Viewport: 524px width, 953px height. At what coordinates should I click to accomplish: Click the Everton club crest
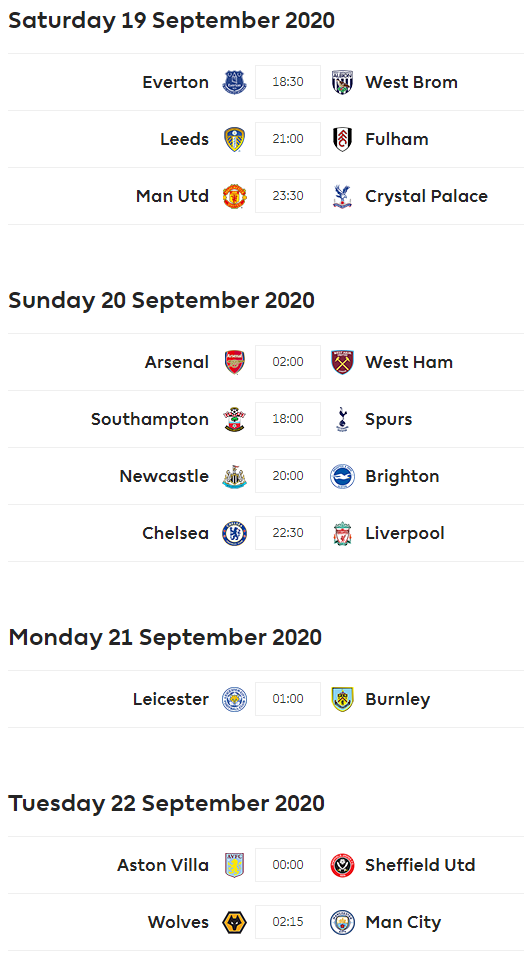pyautogui.click(x=234, y=82)
